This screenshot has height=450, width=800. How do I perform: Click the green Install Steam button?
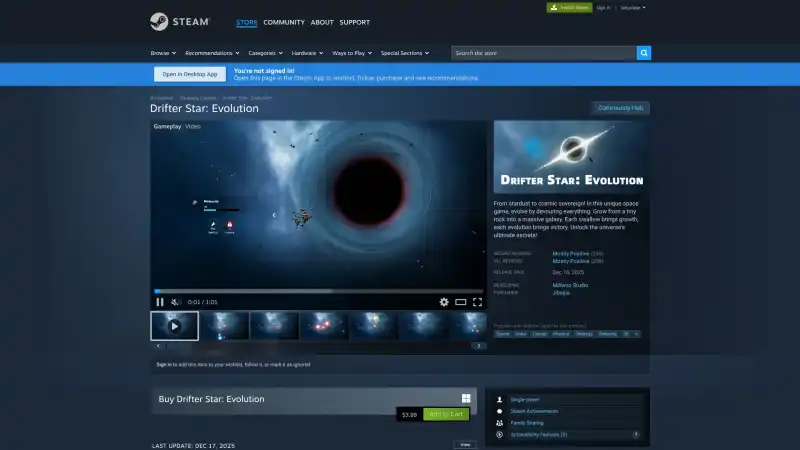569,8
